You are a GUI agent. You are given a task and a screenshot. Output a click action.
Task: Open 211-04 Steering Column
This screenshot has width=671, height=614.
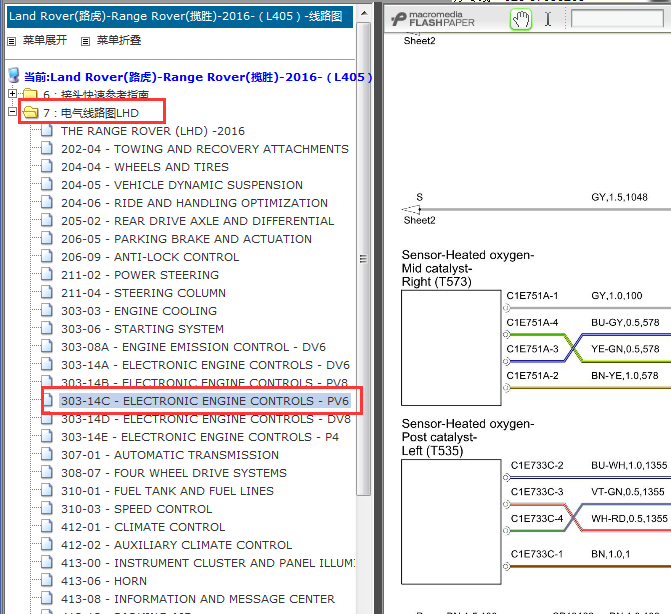click(143, 293)
